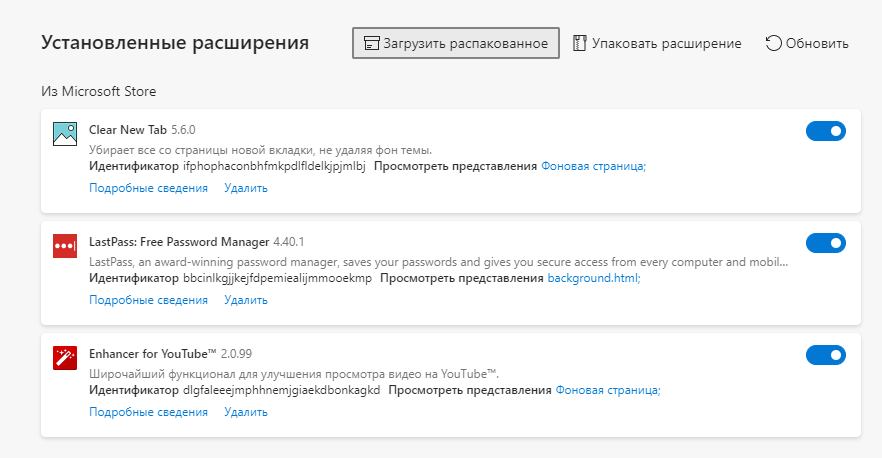Disable the Clear New Tab extension toggle
Screen dimensions: 882x458
(826, 131)
